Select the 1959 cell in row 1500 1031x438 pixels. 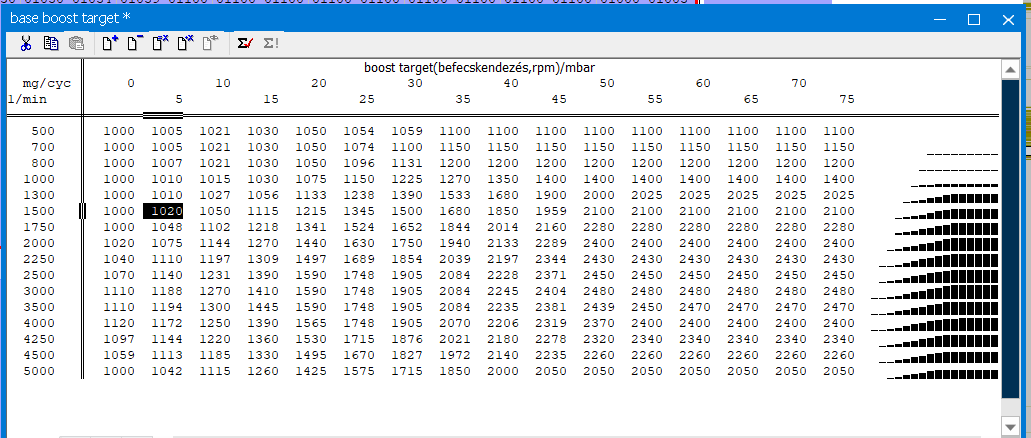(551, 211)
